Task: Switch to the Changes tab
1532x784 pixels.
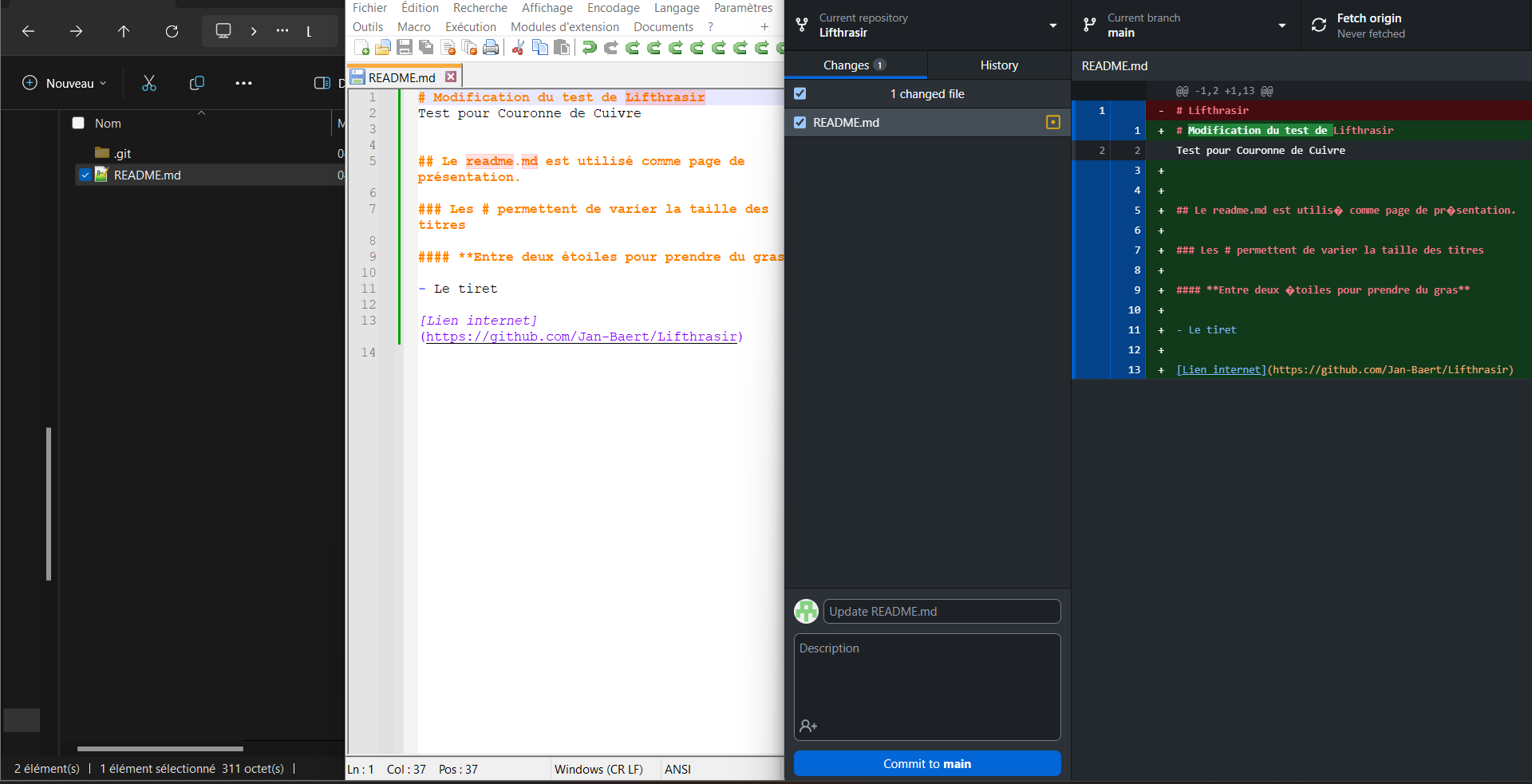Action: click(x=855, y=65)
